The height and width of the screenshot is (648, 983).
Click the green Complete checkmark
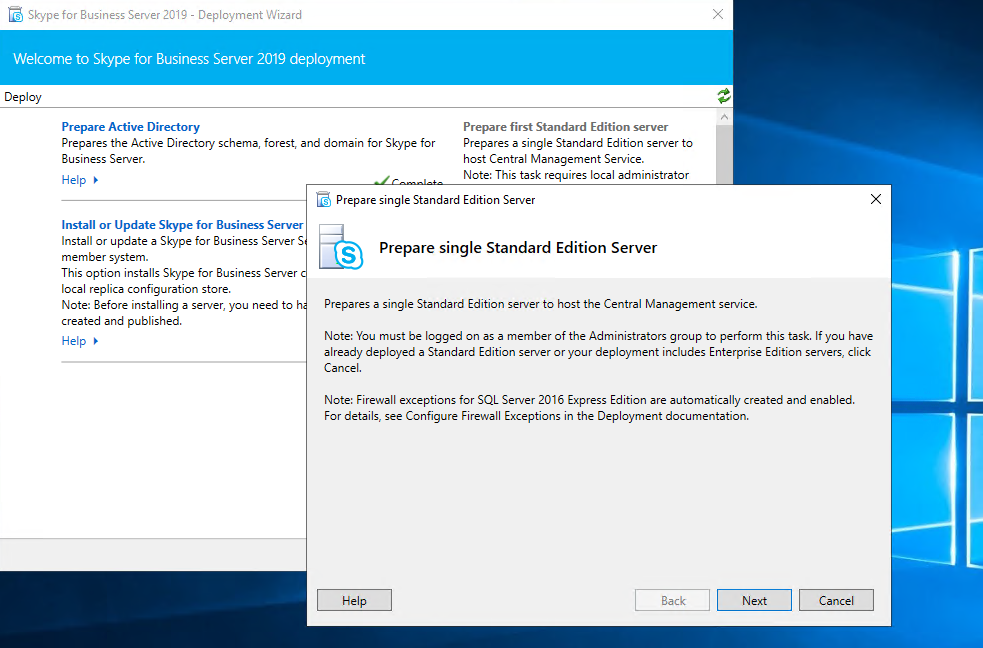pos(381,182)
